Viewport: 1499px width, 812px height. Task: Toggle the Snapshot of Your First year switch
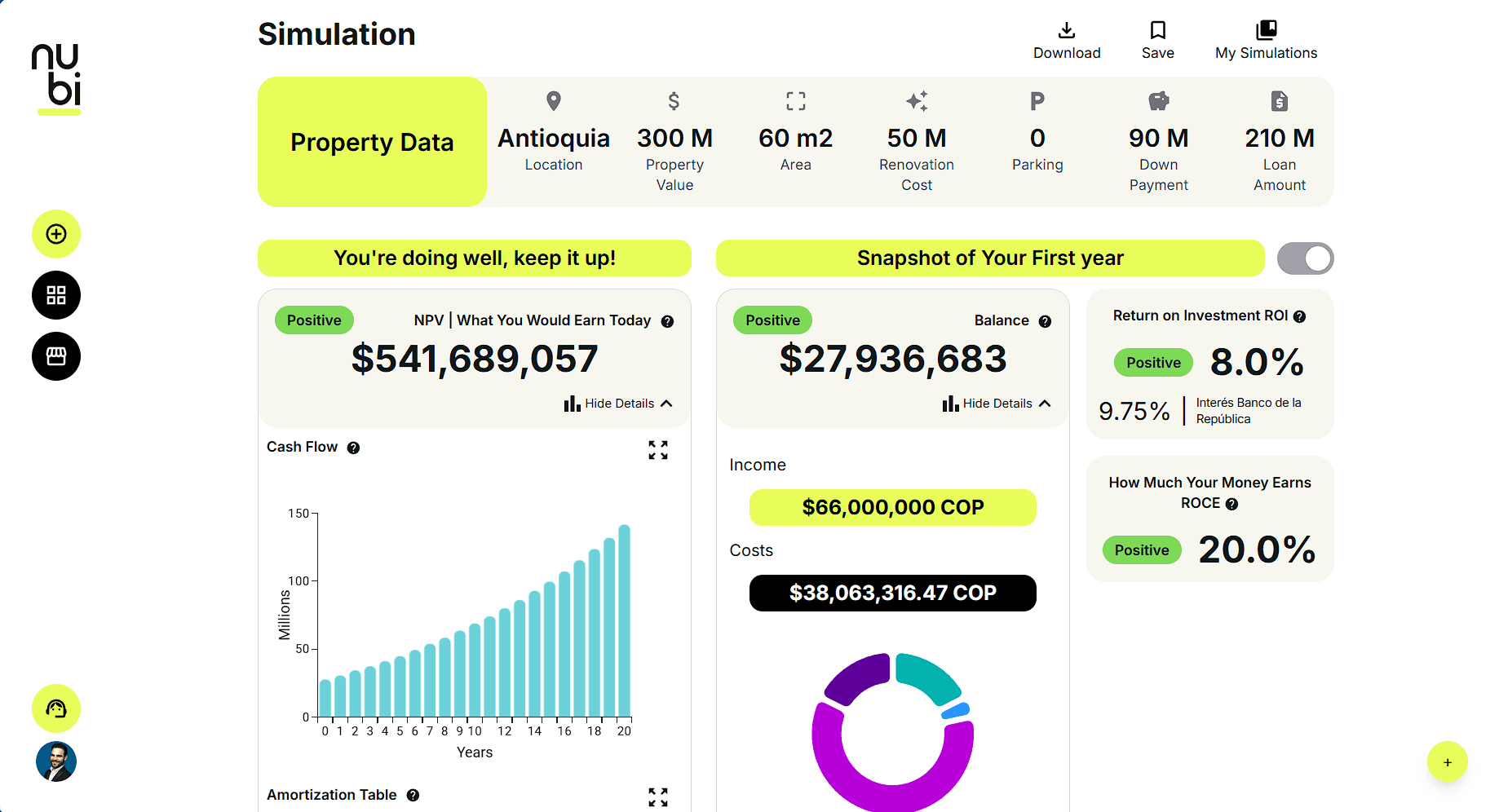click(1305, 258)
